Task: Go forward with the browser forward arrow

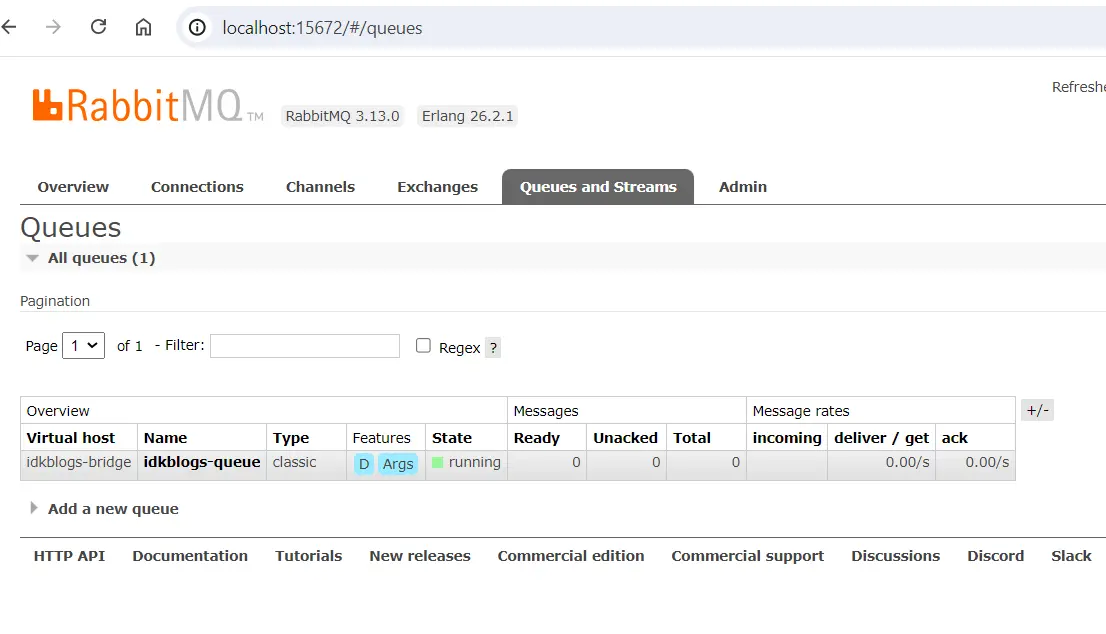Action: point(53,28)
